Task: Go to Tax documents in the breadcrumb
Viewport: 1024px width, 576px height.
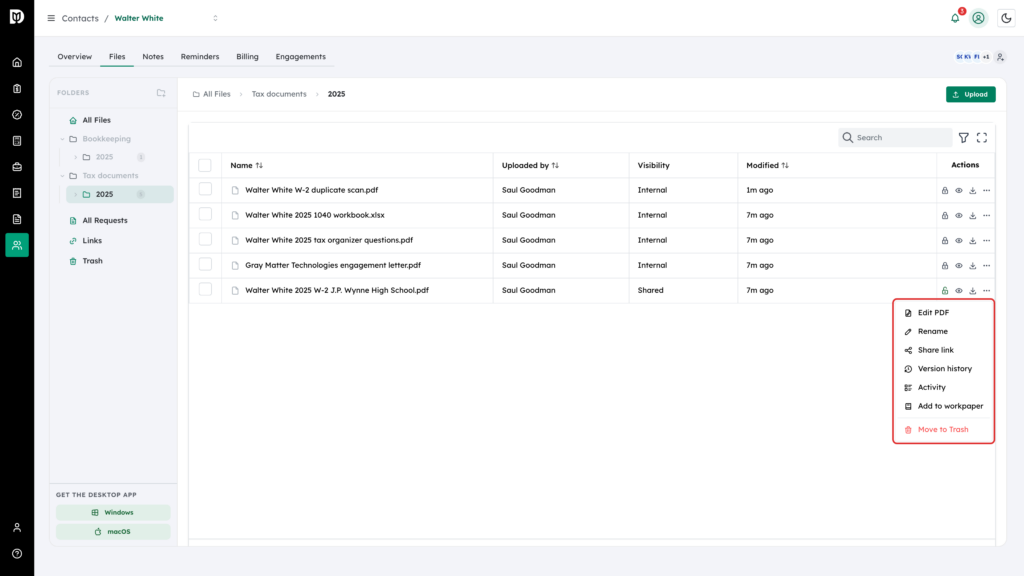Action: pyautogui.click(x=279, y=94)
